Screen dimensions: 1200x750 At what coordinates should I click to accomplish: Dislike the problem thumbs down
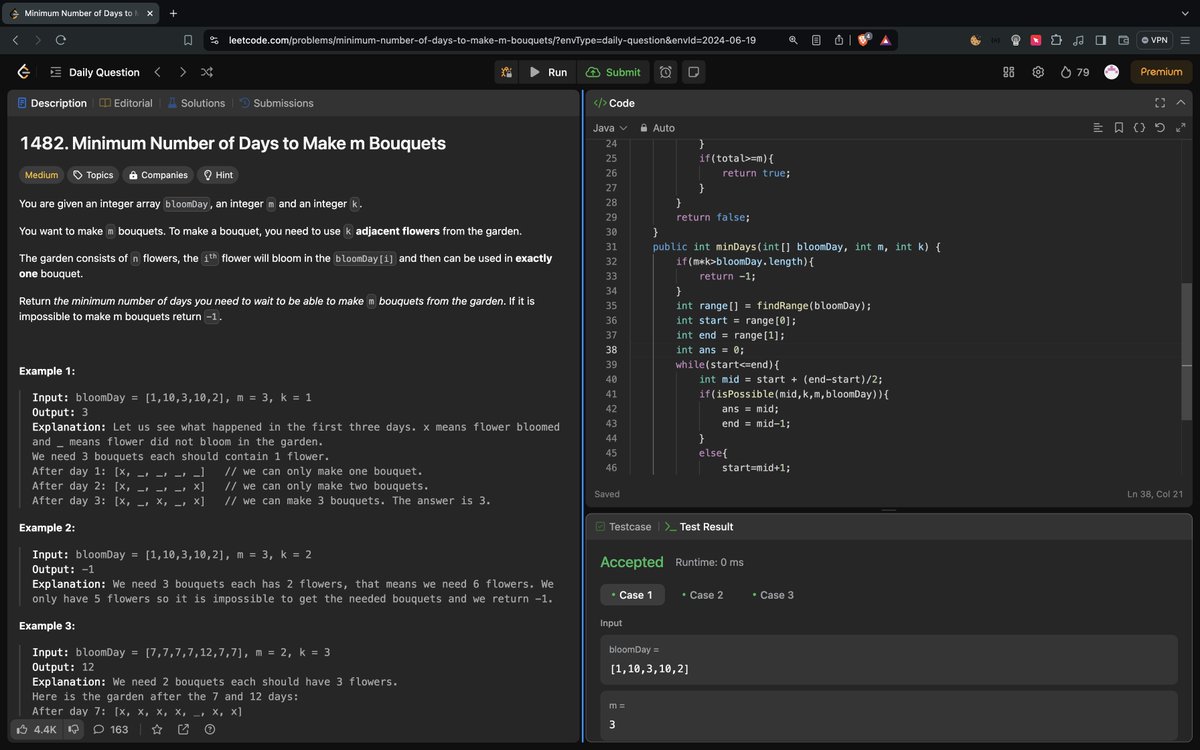tap(73, 729)
